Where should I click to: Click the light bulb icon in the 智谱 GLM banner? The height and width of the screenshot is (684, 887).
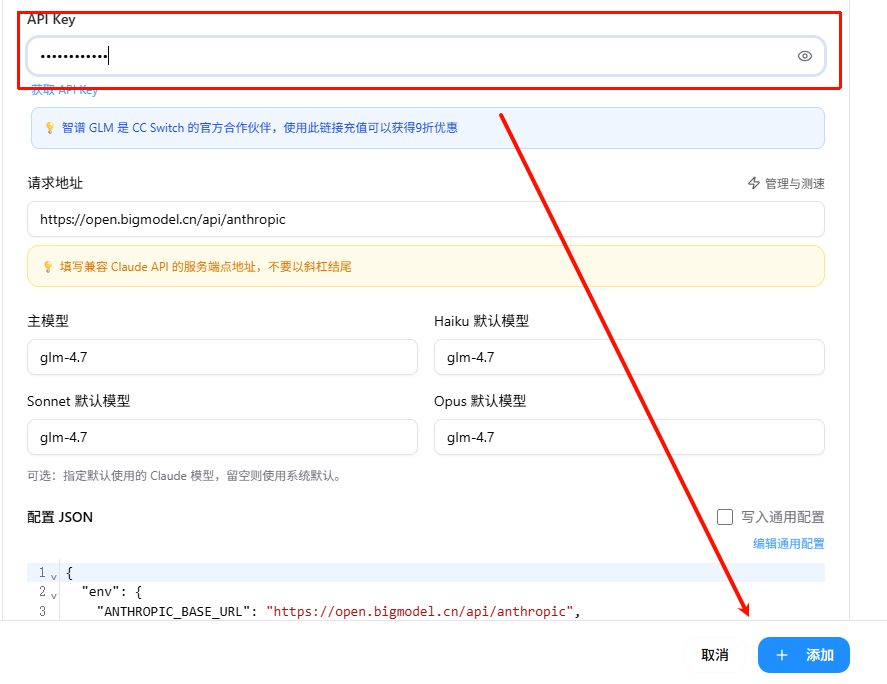coord(50,128)
